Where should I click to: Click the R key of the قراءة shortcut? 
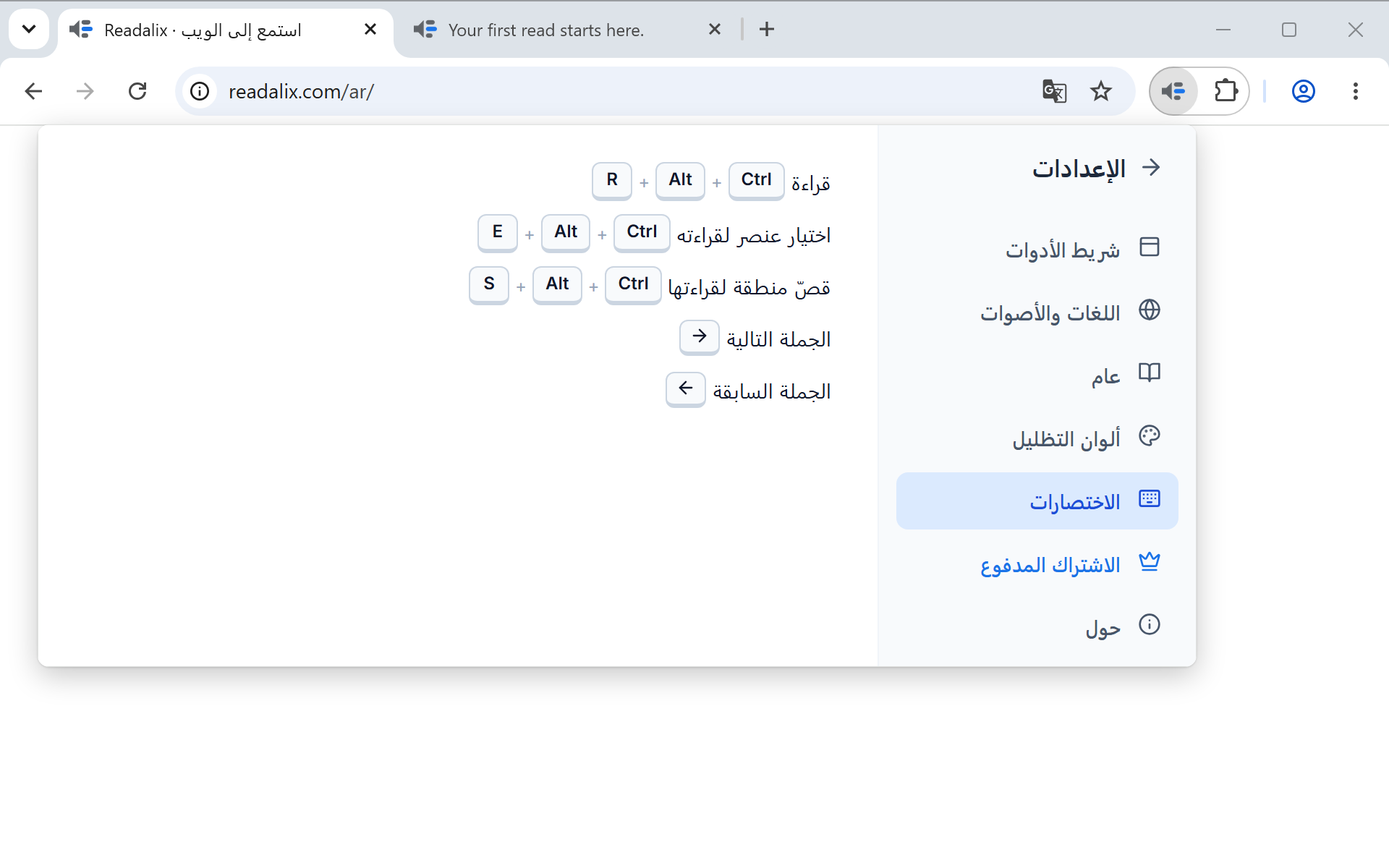coord(612,180)
